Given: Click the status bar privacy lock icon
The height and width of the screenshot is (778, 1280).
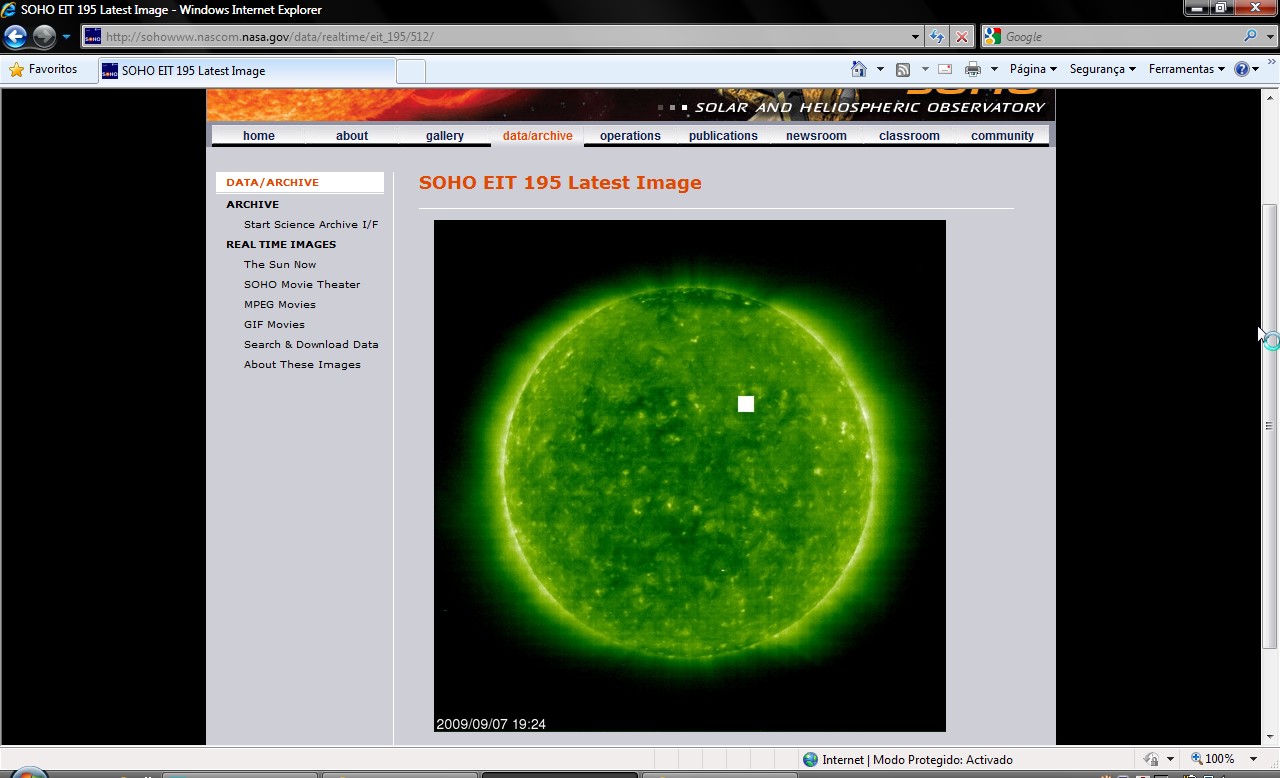Looking at the screenshot, I should 1151,760.
